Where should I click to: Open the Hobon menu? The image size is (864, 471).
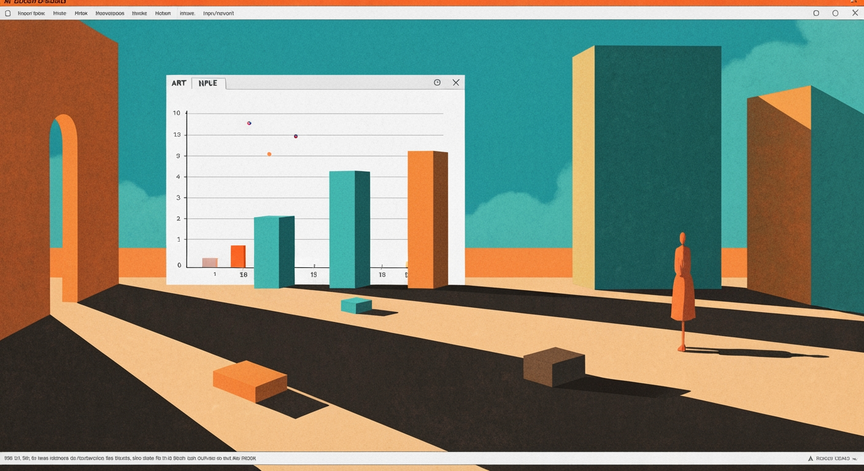point(163,13)
